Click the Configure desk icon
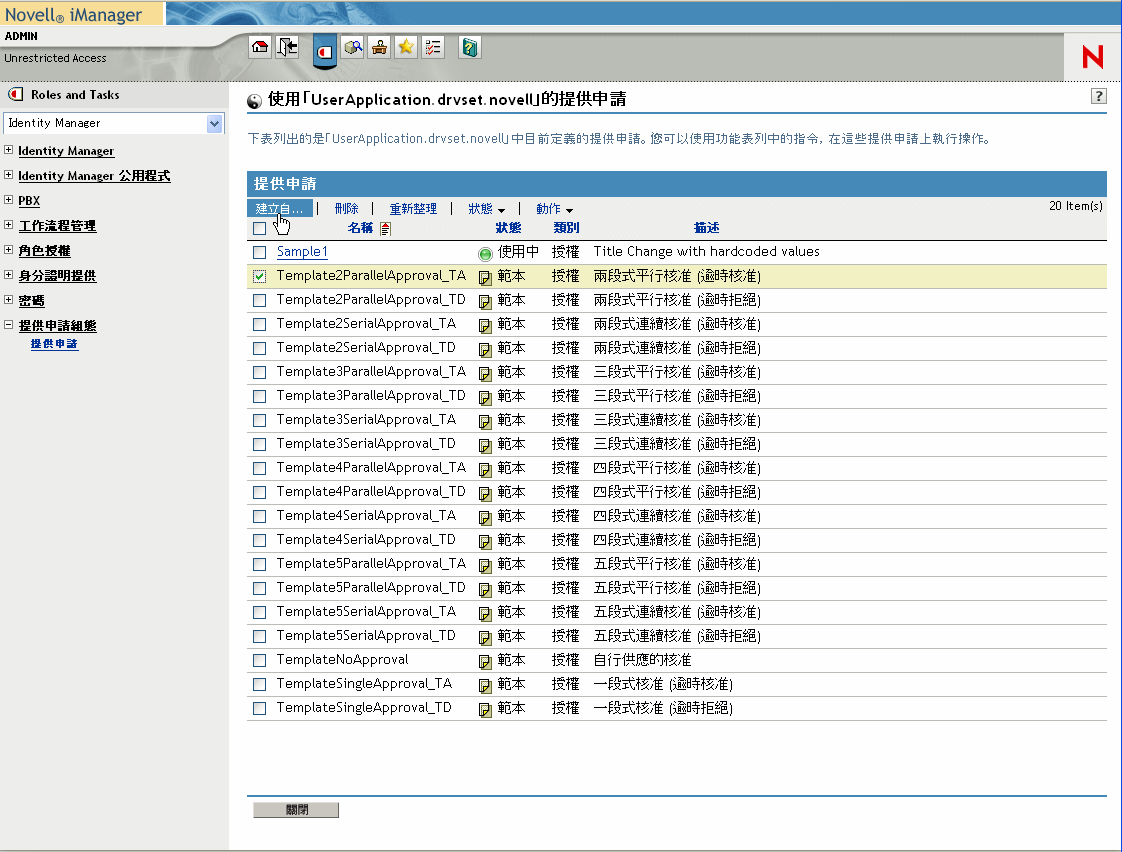This screenshot has width=1122, height=852. tap(379, 47)
